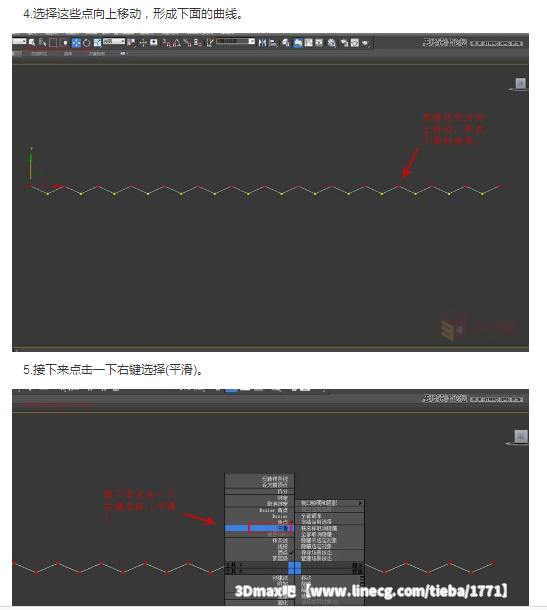Choose 平滑 (Smooth) in the context menu
This screenshot has width=547, height=610.
click(x=259, y=528)
